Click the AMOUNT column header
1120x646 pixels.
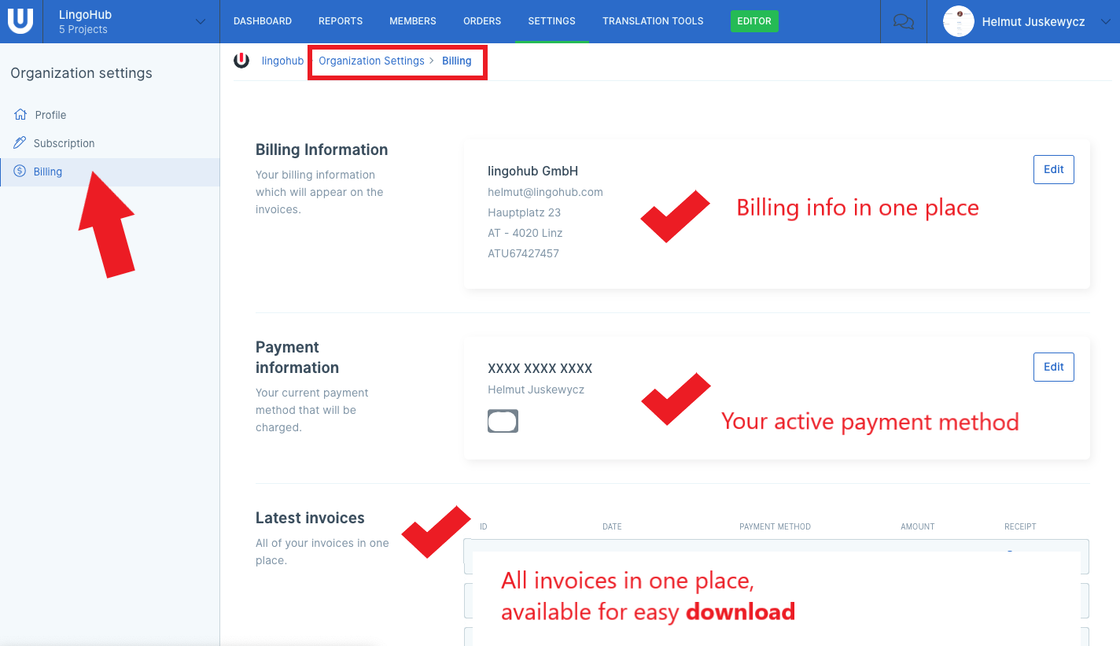(x=918, y=527)
